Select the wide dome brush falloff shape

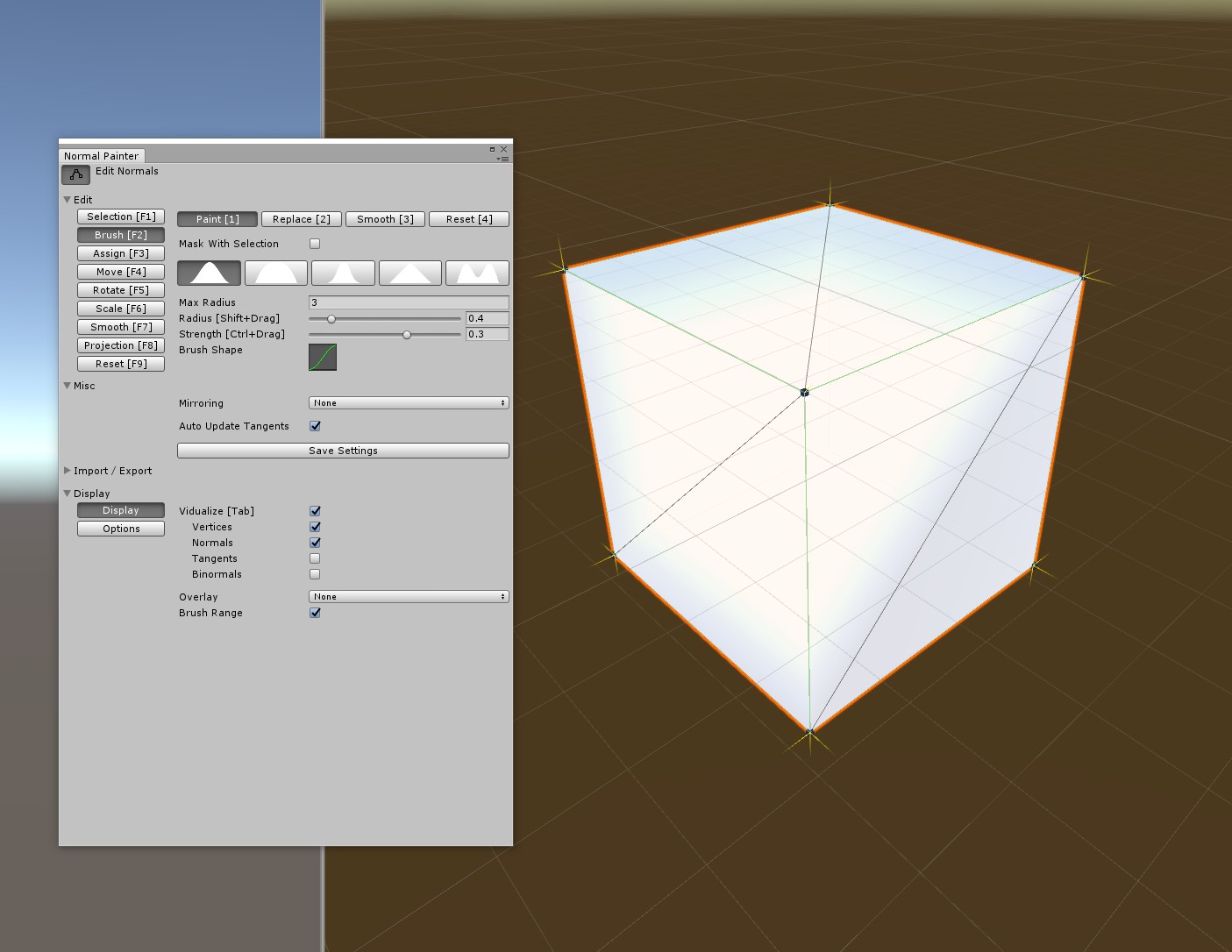pos(276,273)
